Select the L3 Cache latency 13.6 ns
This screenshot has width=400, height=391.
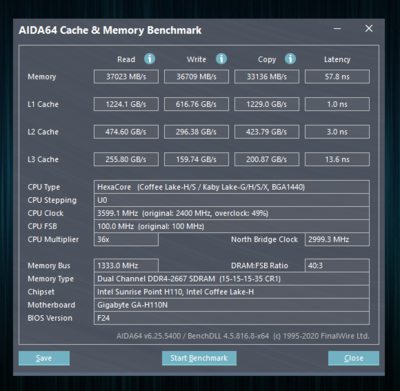tap(337, 159)
